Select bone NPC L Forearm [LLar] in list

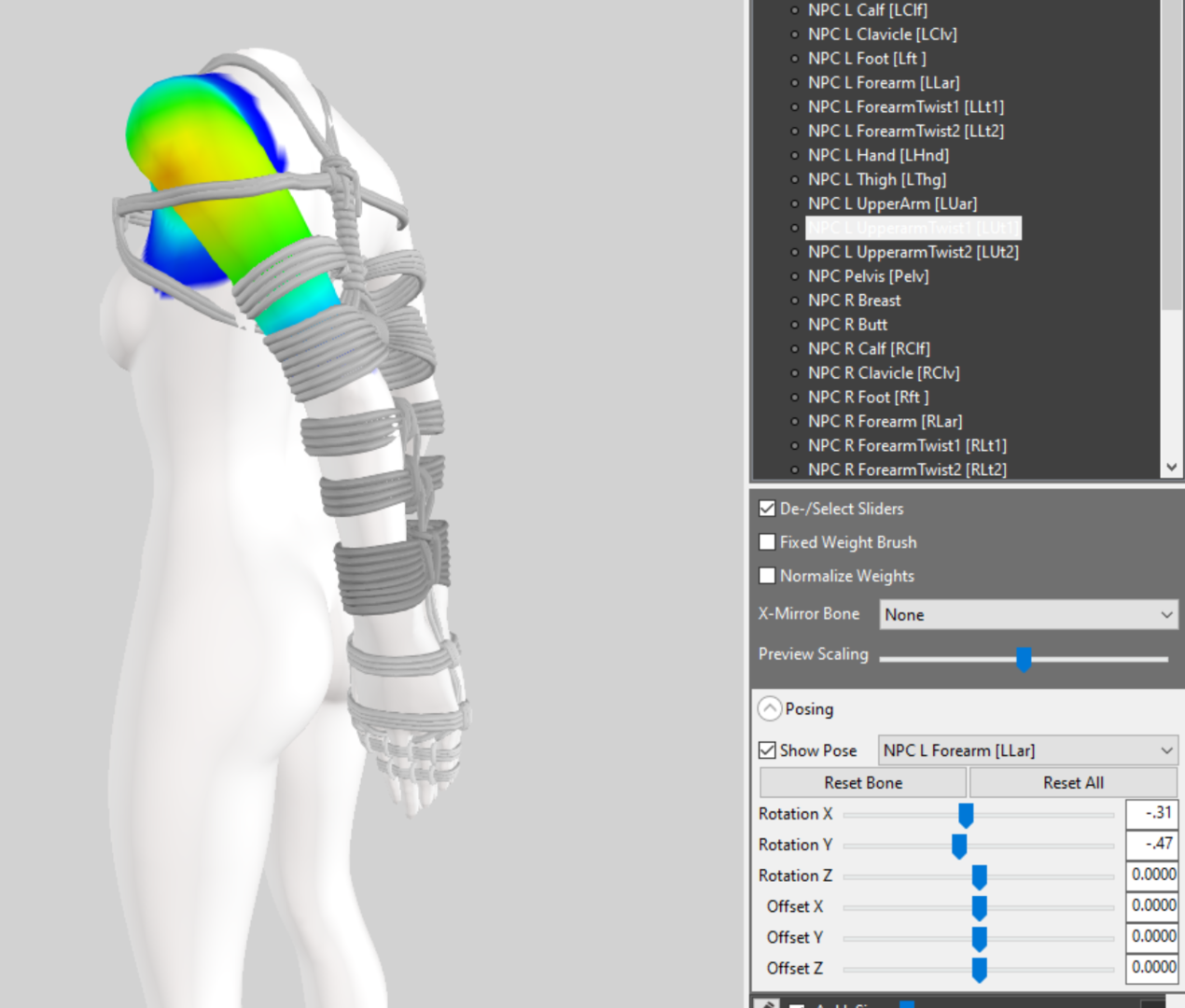coord(884,83)
